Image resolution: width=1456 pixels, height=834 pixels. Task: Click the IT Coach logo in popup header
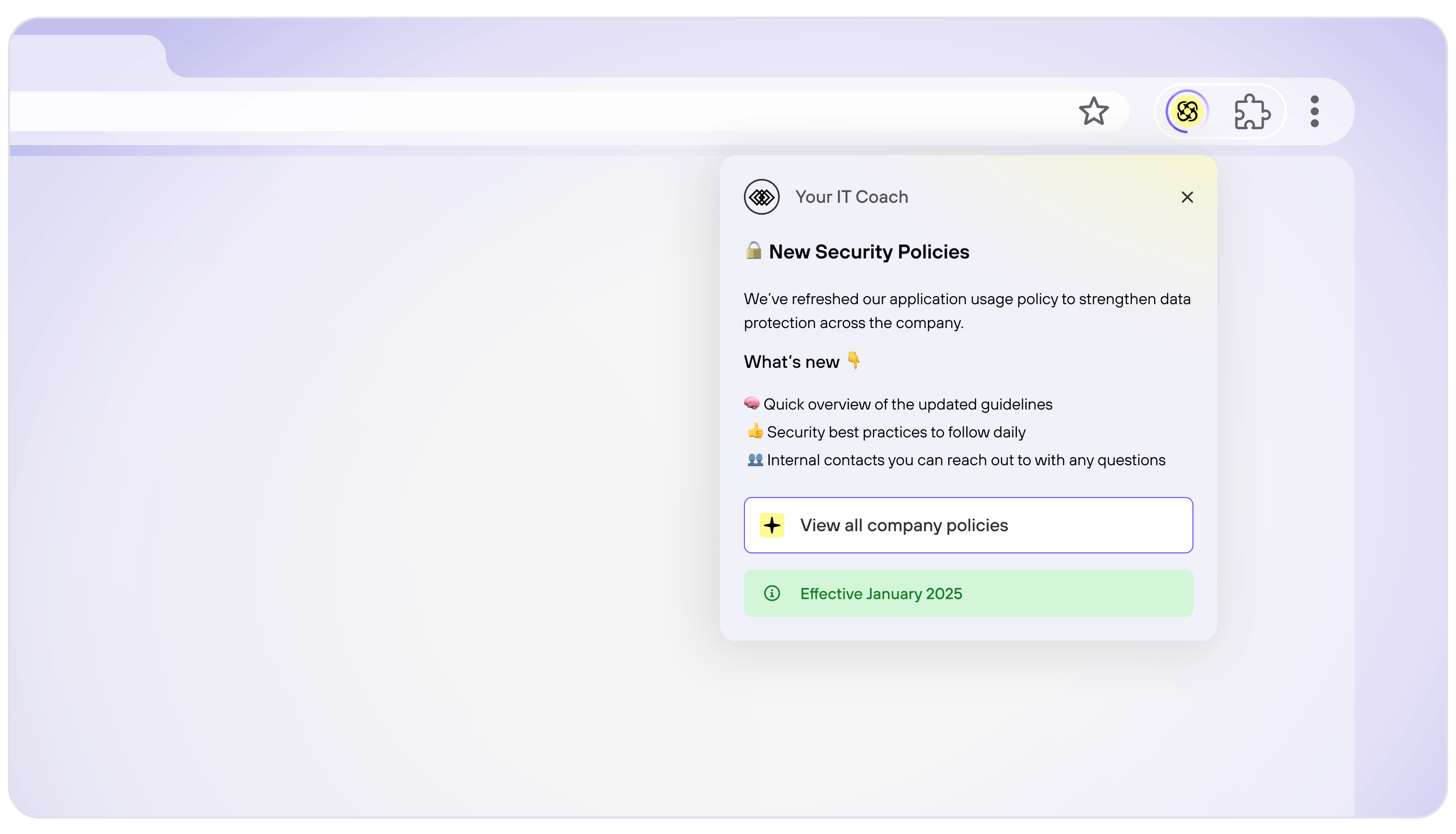click(x=761, y=197)
